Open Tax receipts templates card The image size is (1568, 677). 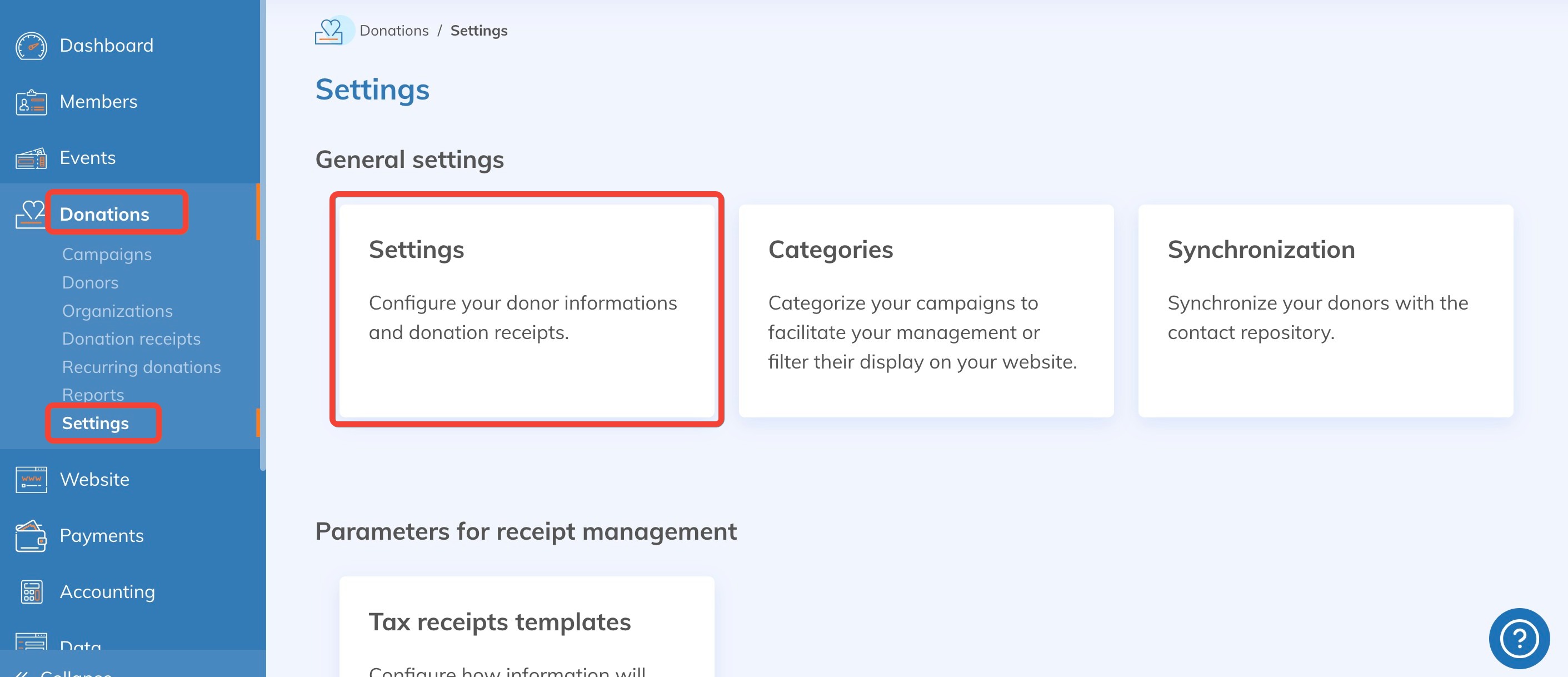527,627
